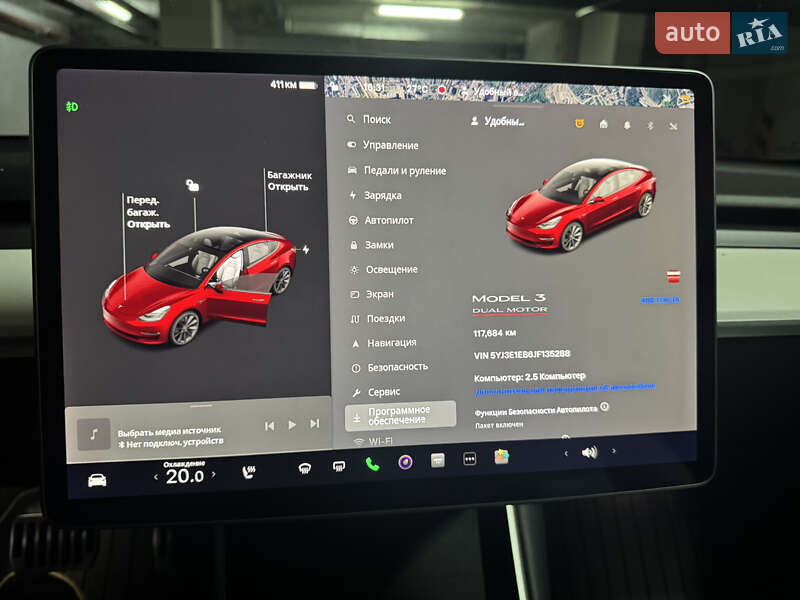Open the Замки menu item

coord(372,245)
